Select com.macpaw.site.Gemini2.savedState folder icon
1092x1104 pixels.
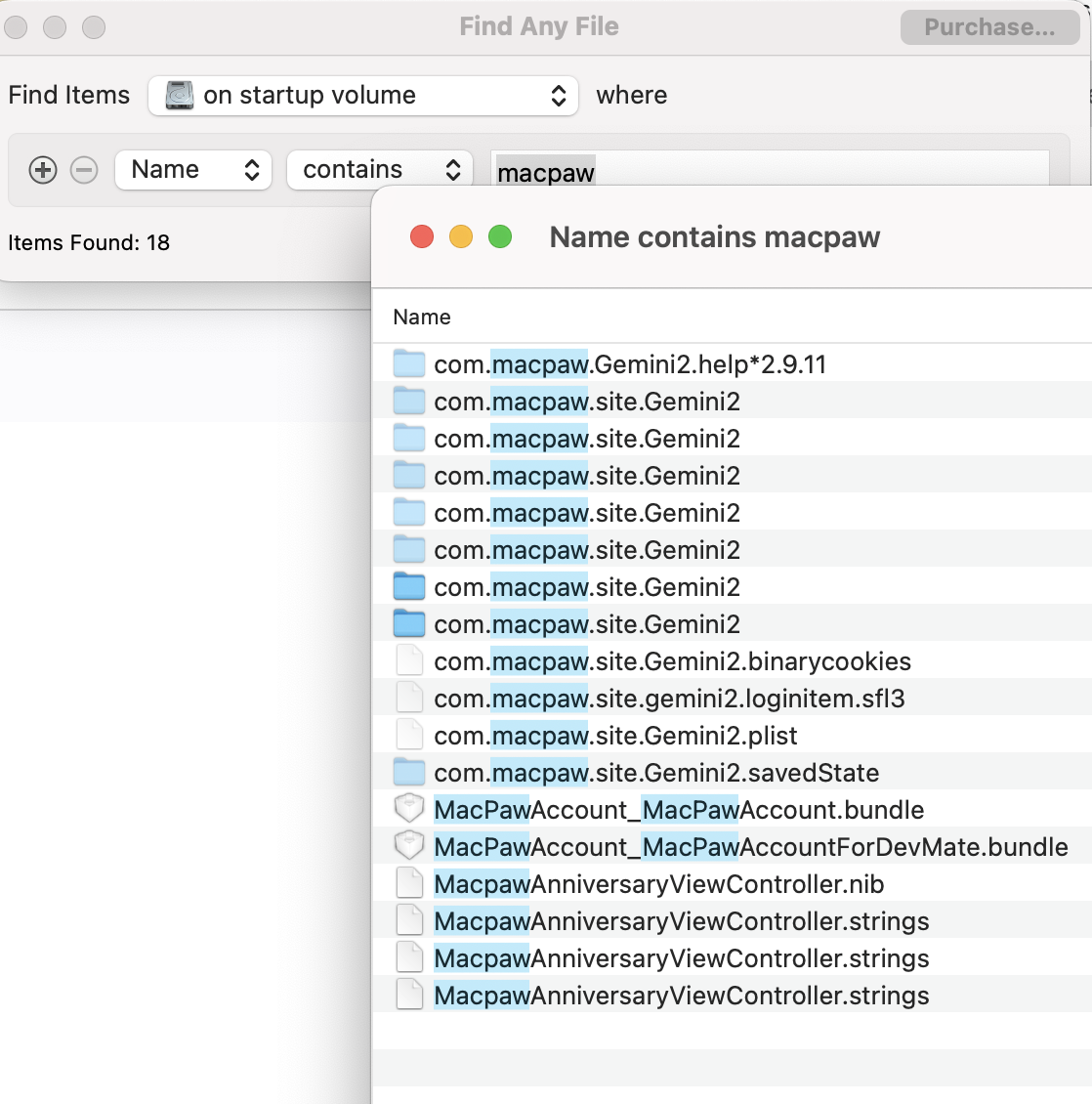(x=409, y=772)
